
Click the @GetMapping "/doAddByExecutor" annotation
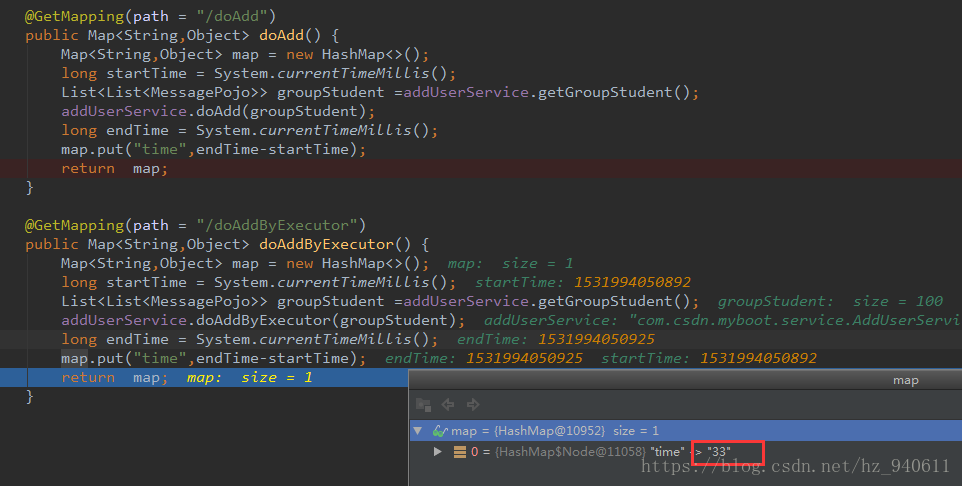195,225
